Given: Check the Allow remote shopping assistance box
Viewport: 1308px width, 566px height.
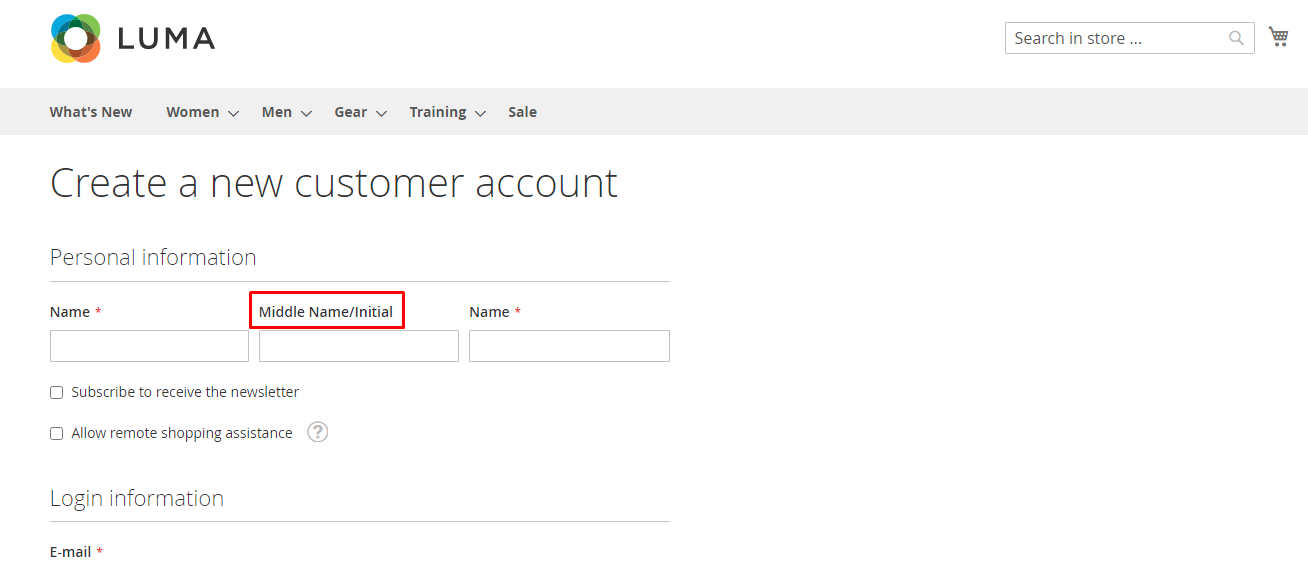Looking at the screenshot, I should 57,434.
